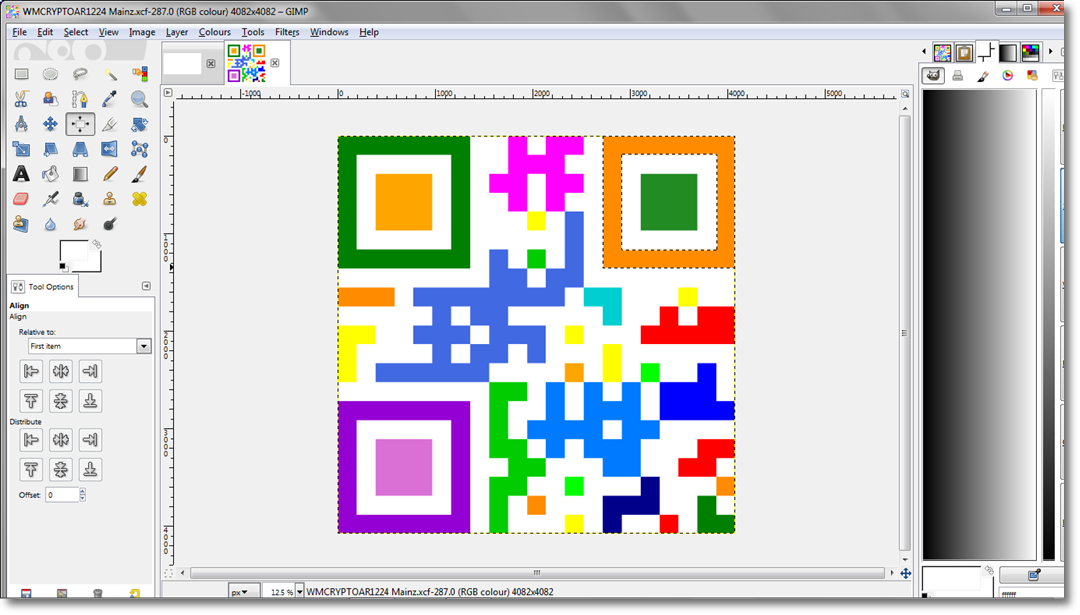This screenshot has height=615, width=1080.
Task: Open the Colours menu
Action: (214, 32)
